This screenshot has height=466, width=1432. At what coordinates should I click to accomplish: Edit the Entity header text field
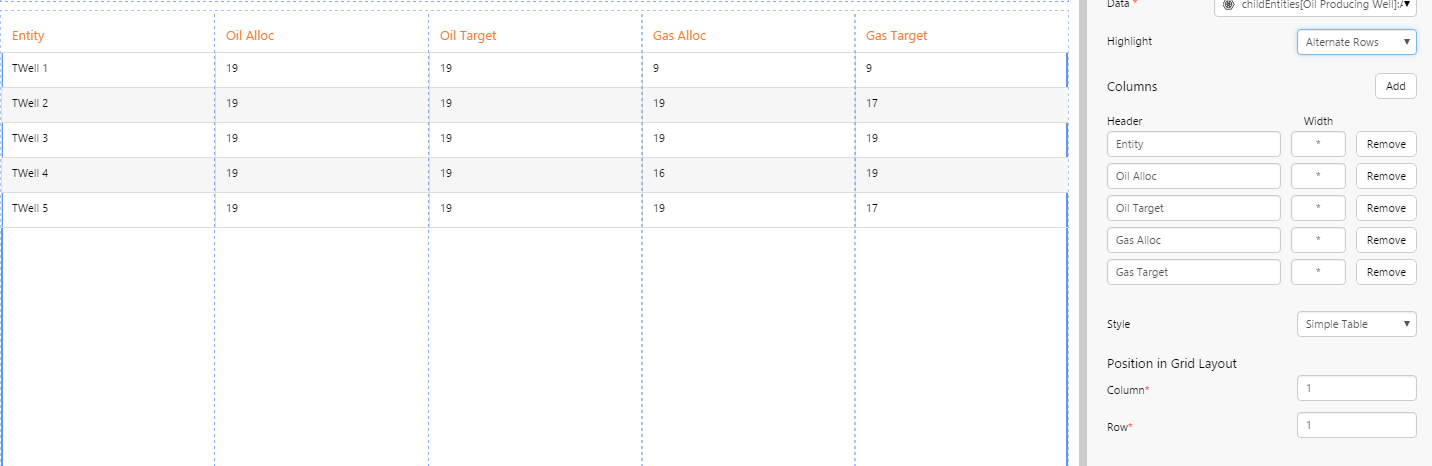coord(1193,144)
